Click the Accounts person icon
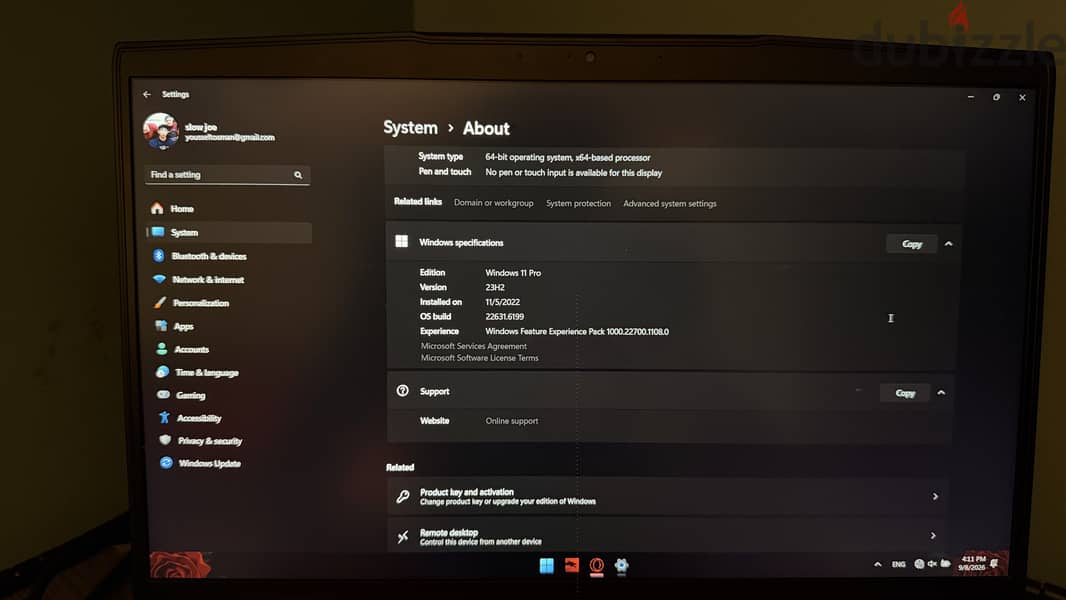Image resolution: width=1066 pixels, height=600 pixels. click(x=162, y=349)
